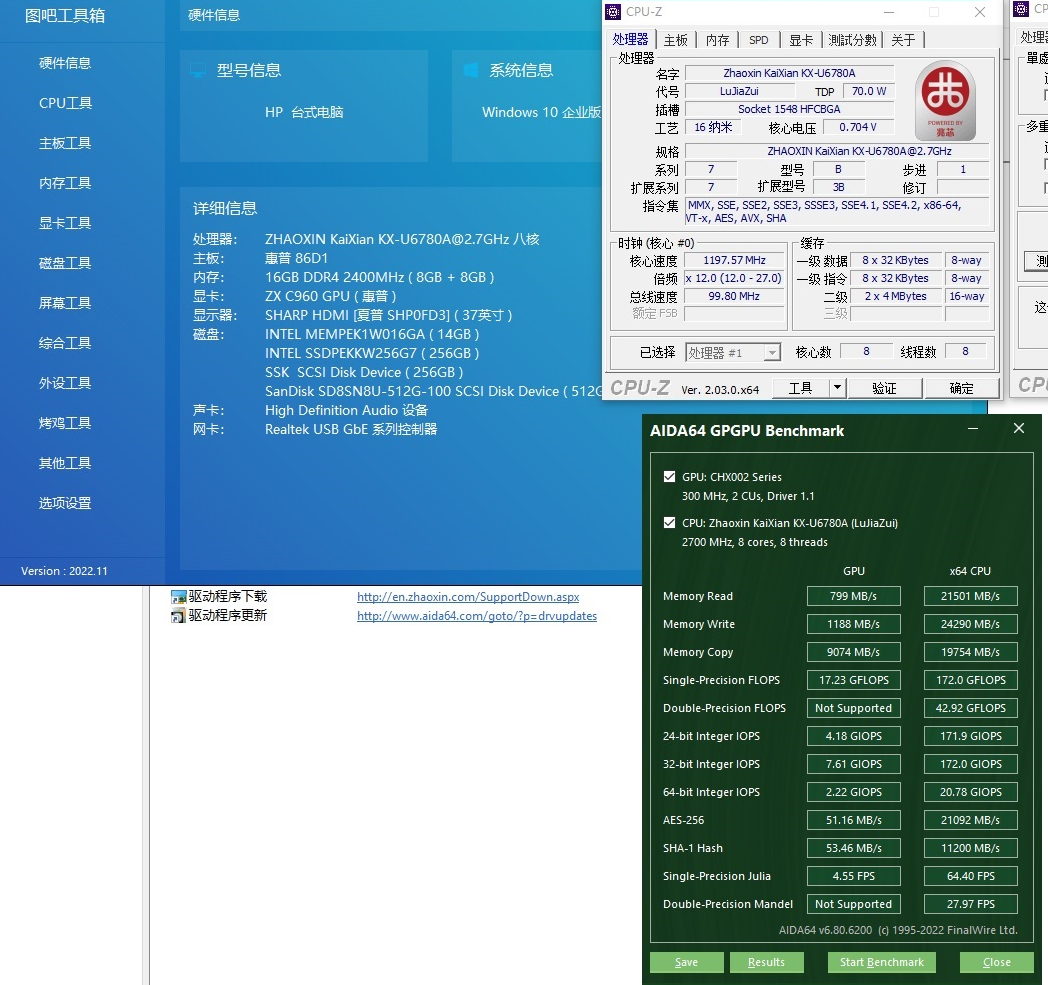
Task: Select 内存工具 from the sidebar
Action: click(64, 183)
